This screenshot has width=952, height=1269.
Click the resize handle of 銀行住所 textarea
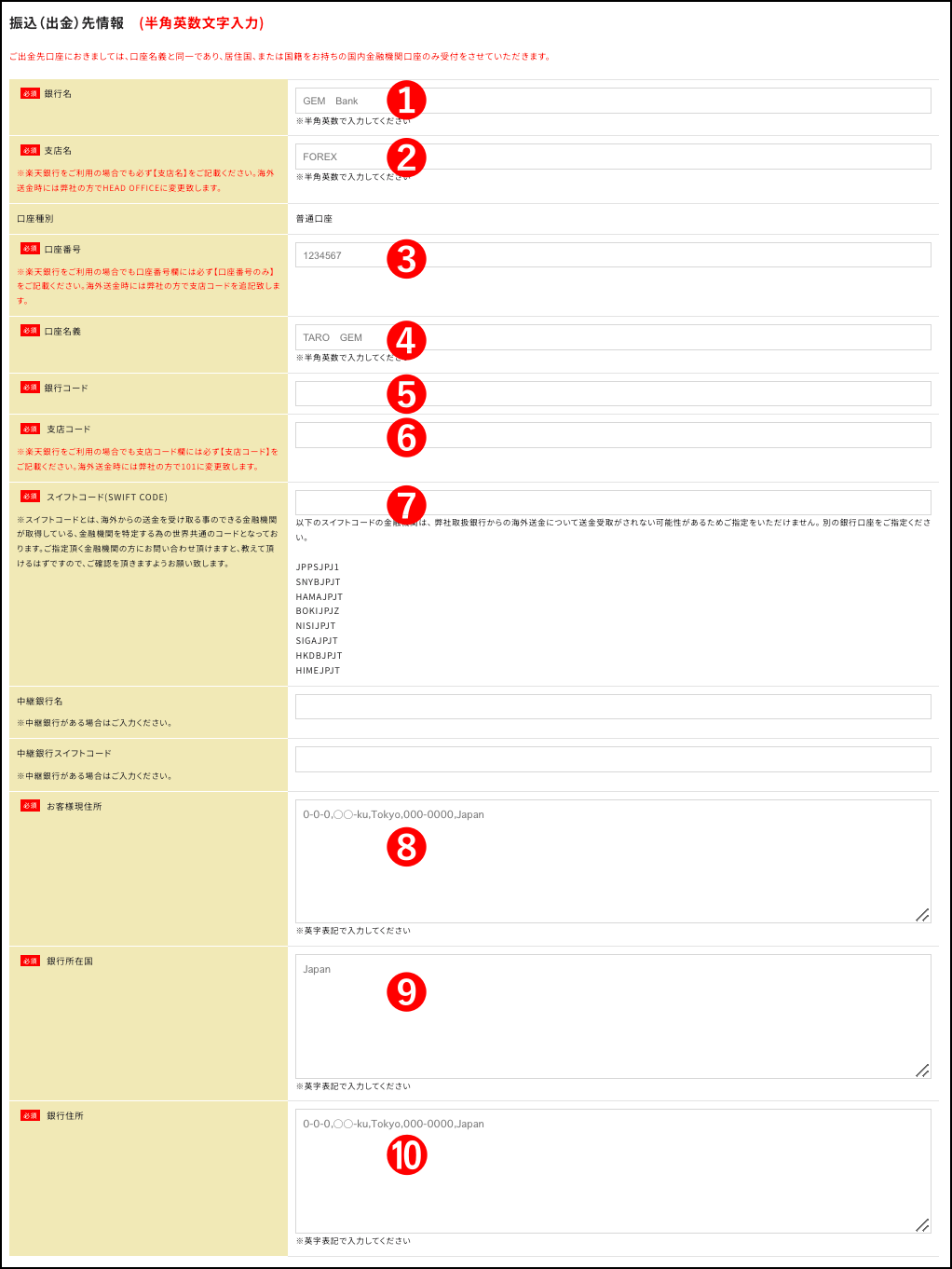922,1225
